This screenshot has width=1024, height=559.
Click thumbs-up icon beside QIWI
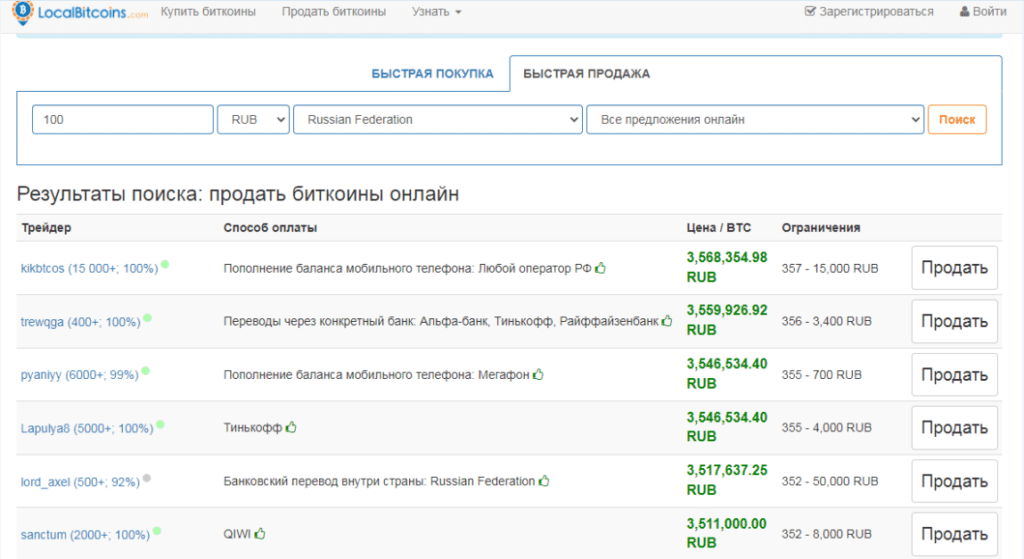(260, 534)
